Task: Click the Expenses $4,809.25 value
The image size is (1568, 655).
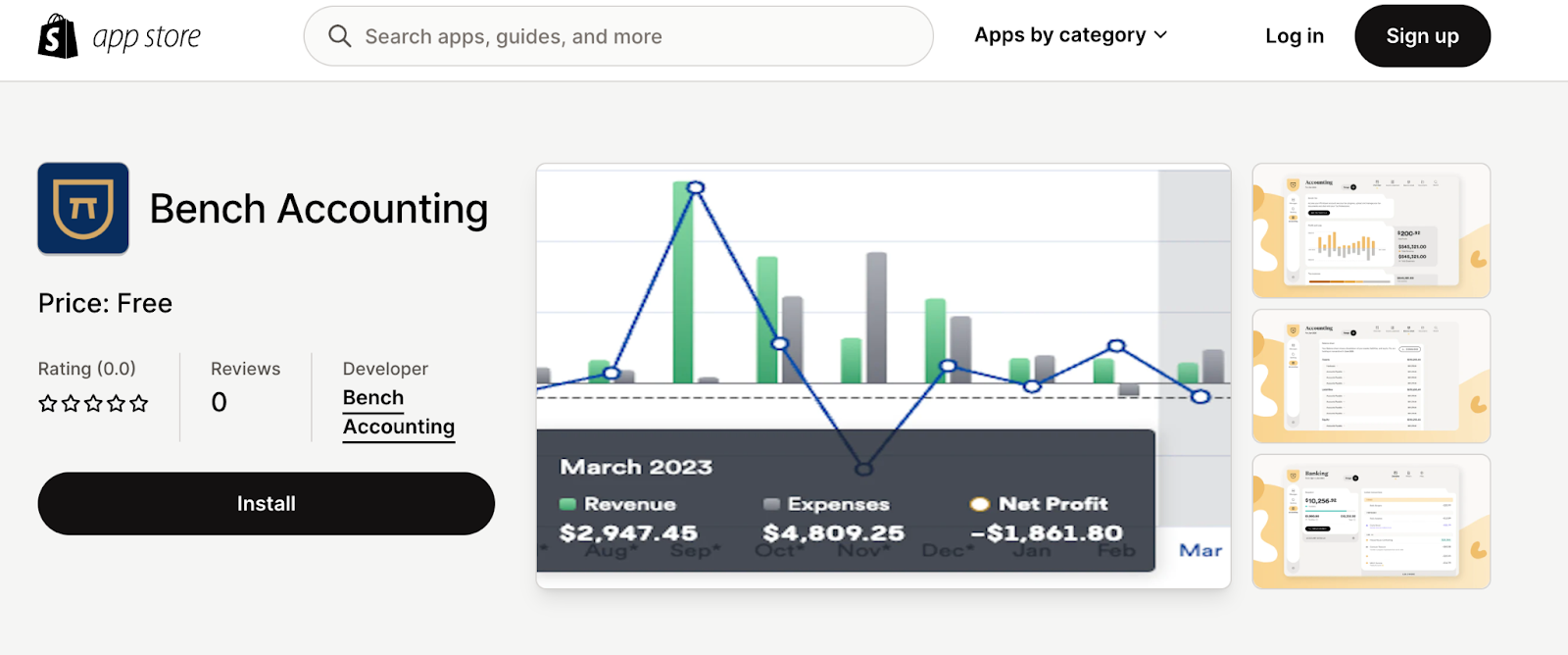Action: pos(834,533)
